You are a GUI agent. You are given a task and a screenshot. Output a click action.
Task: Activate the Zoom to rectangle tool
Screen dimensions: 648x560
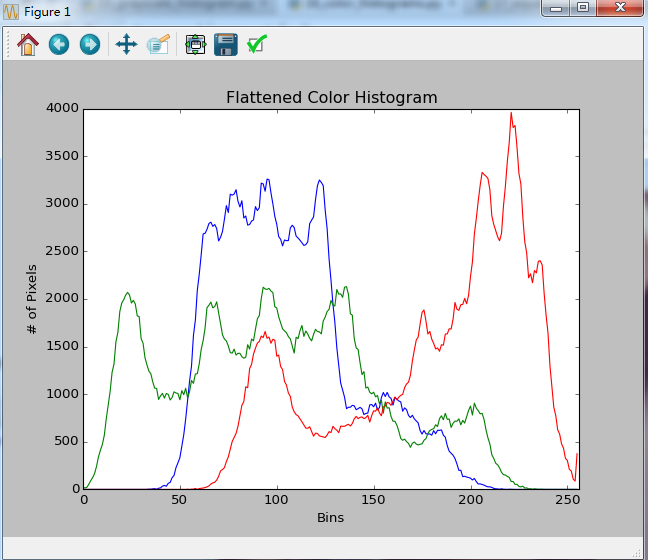click(x=158, y=44)
